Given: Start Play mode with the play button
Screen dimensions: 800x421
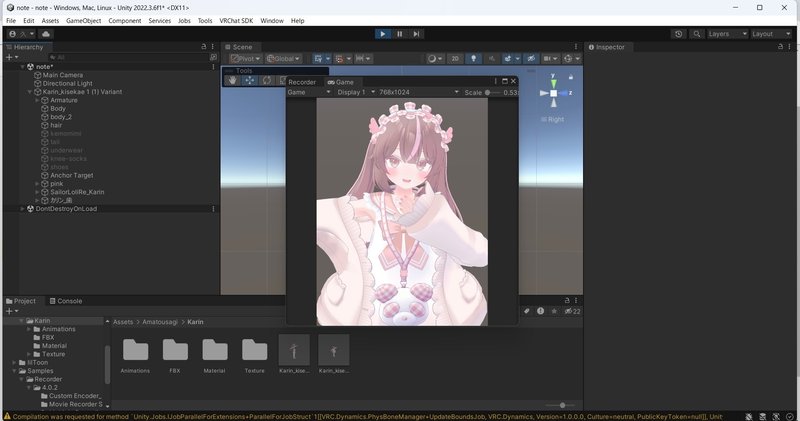Looking at the screenshot, I should tap(383, 34).
